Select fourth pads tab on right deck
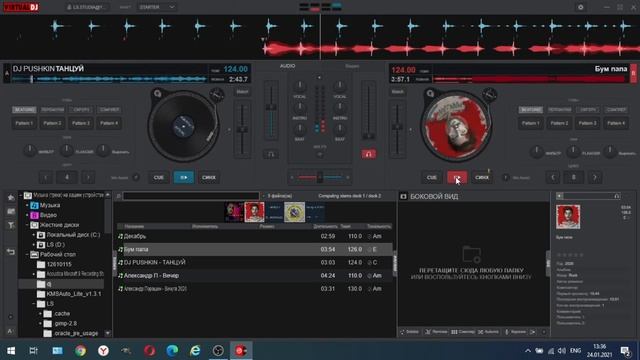640x360 pixels. [616, 110]
